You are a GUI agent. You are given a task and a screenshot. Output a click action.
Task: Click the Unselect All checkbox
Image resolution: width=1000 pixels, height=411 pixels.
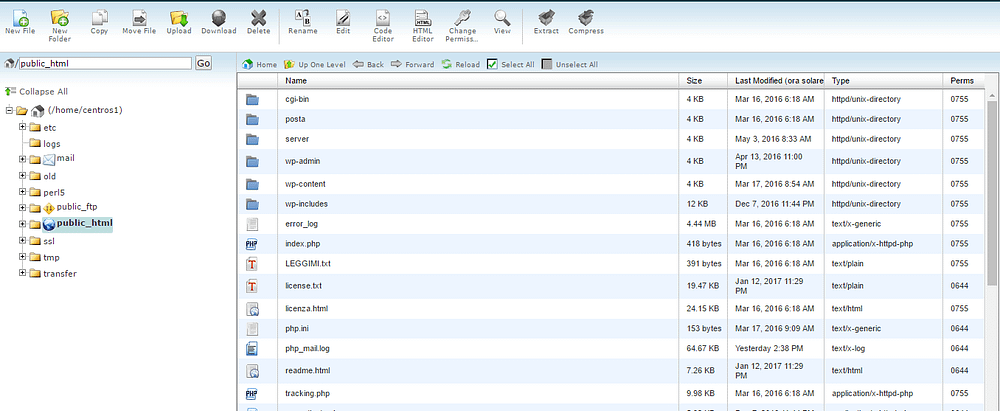pyautogui.click(x=546, y=64)
